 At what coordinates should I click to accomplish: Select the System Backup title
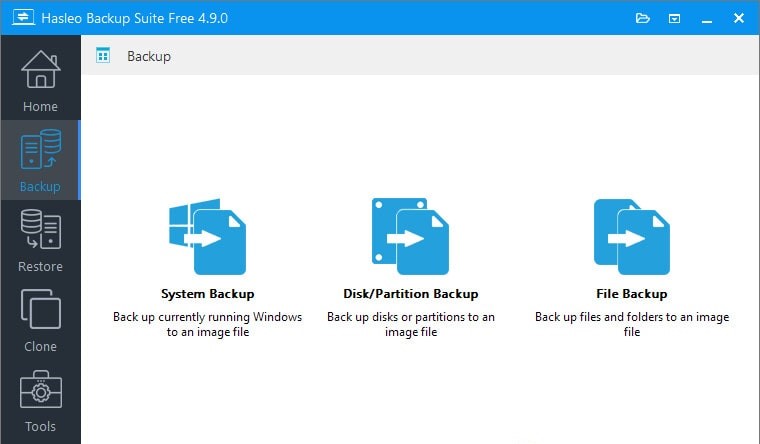[207, 294]
